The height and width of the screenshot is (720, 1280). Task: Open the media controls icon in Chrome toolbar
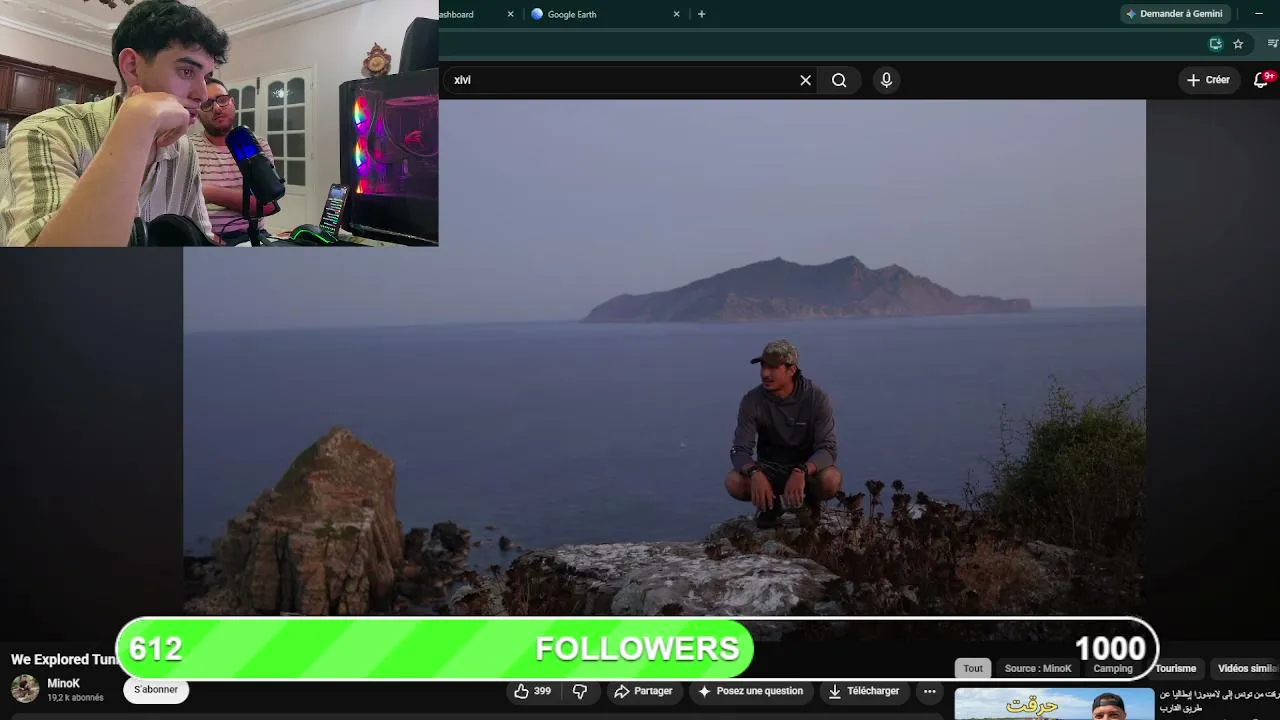point(1272,44)
